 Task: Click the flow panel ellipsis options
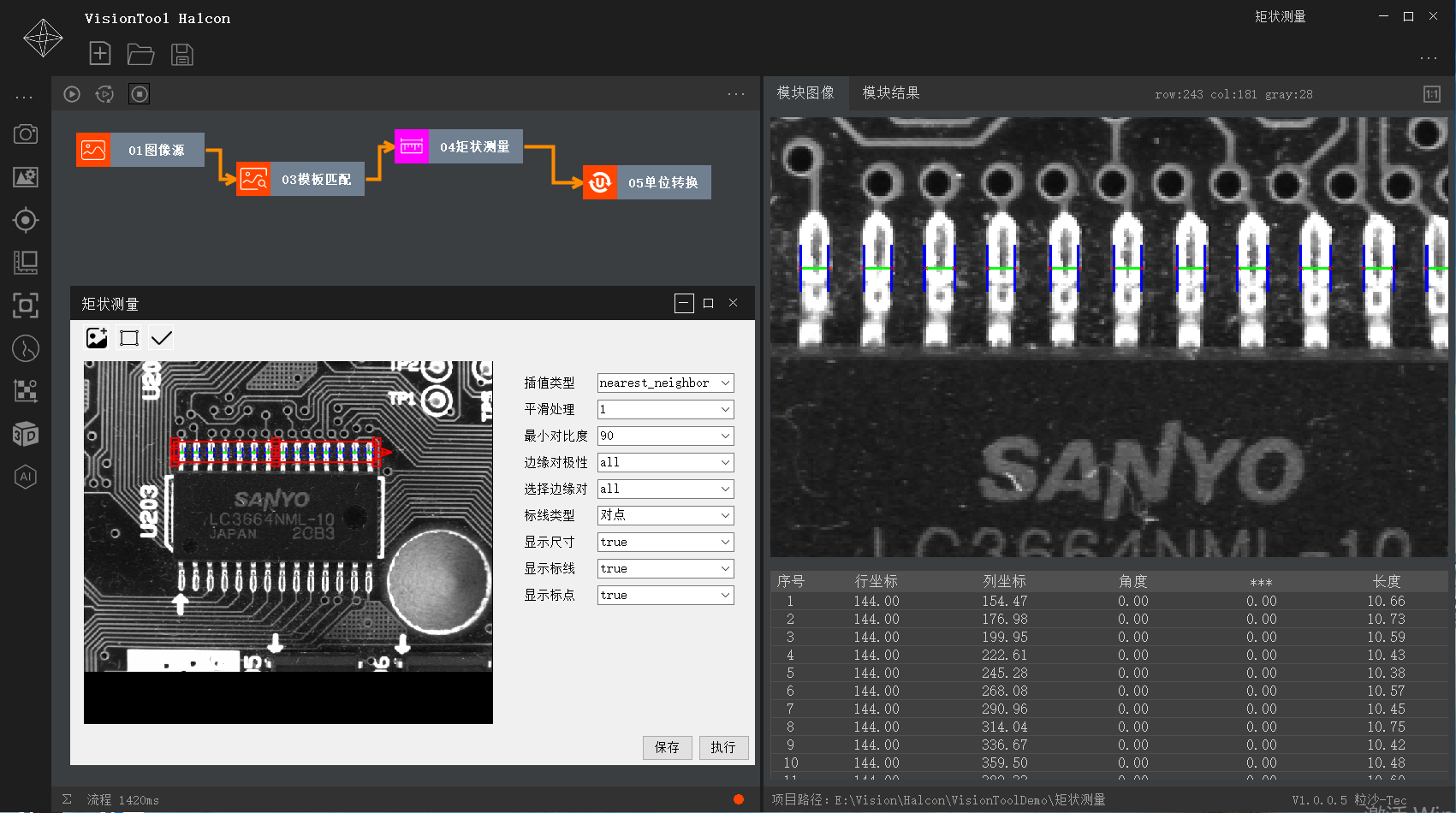click(736, 94)
